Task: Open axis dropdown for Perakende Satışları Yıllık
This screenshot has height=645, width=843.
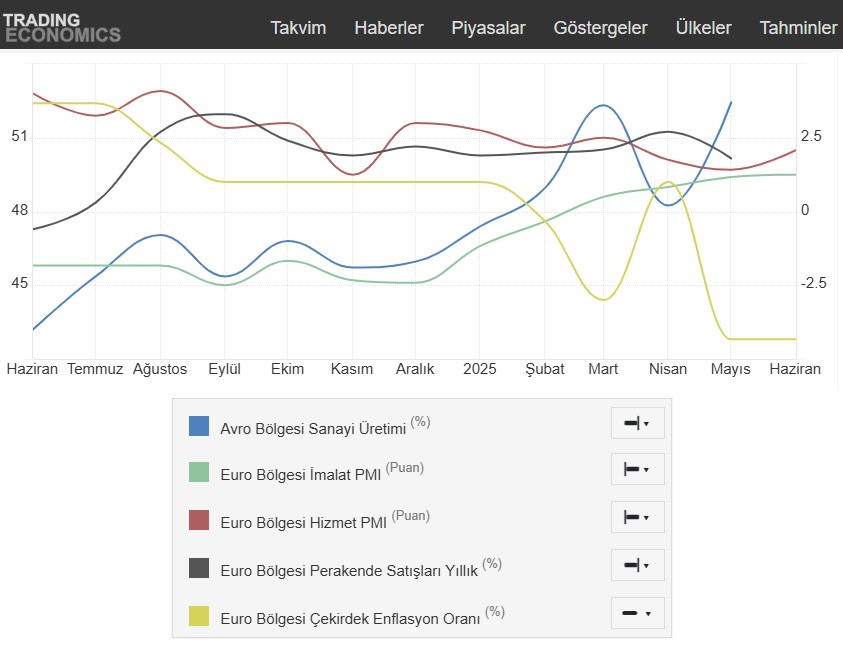Action: (638, 565)
